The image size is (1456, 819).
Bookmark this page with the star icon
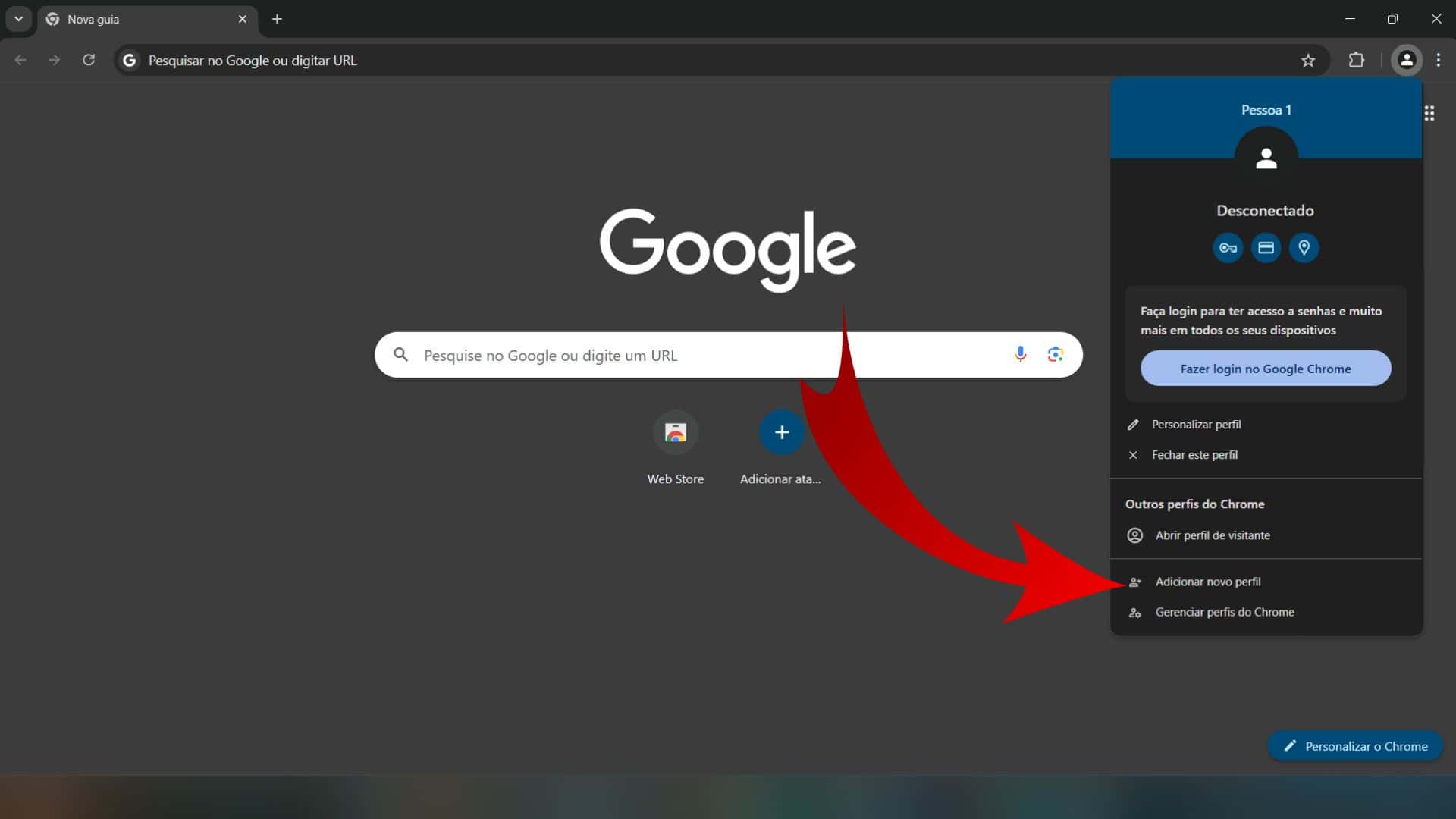pyautogui.click(x=1308, y=60)
